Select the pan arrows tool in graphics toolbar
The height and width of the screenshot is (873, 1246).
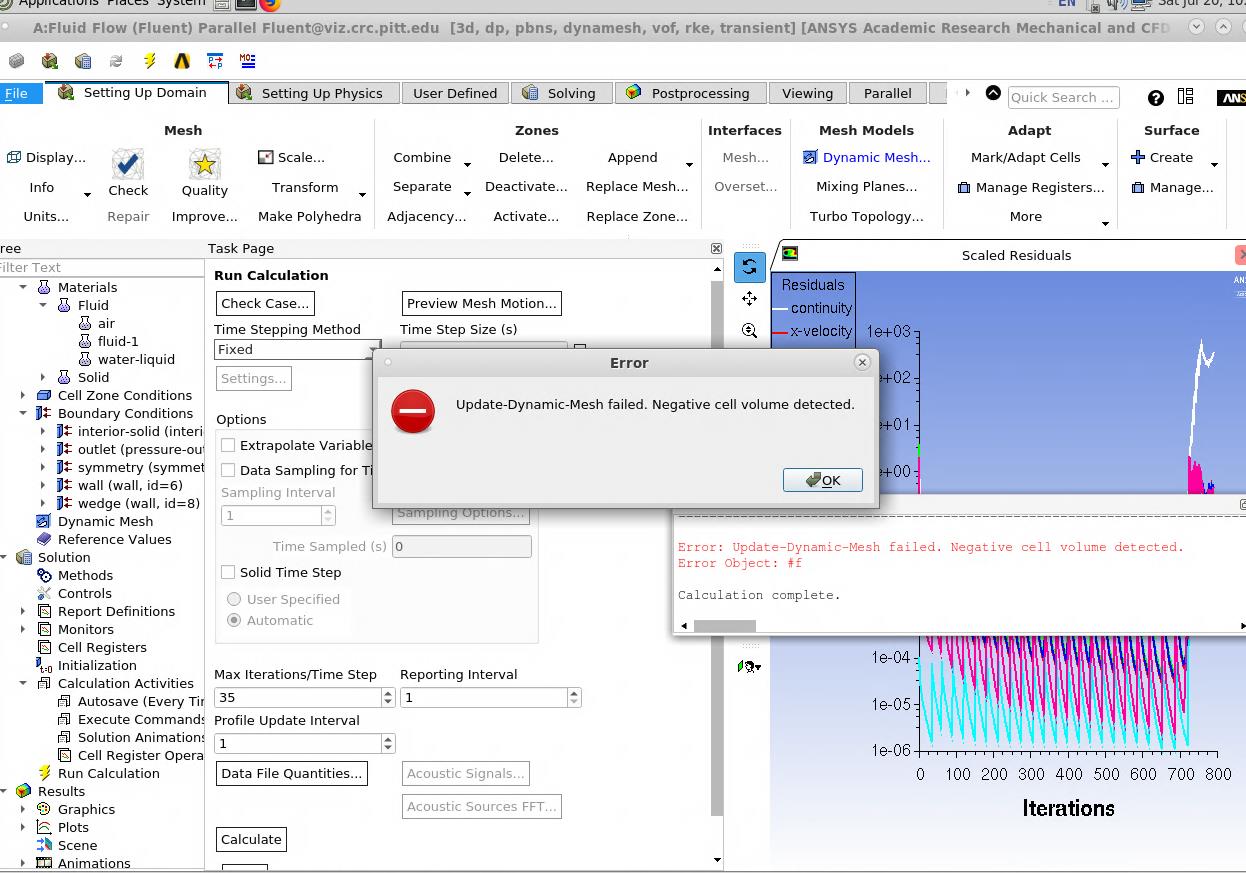point(749,298)
